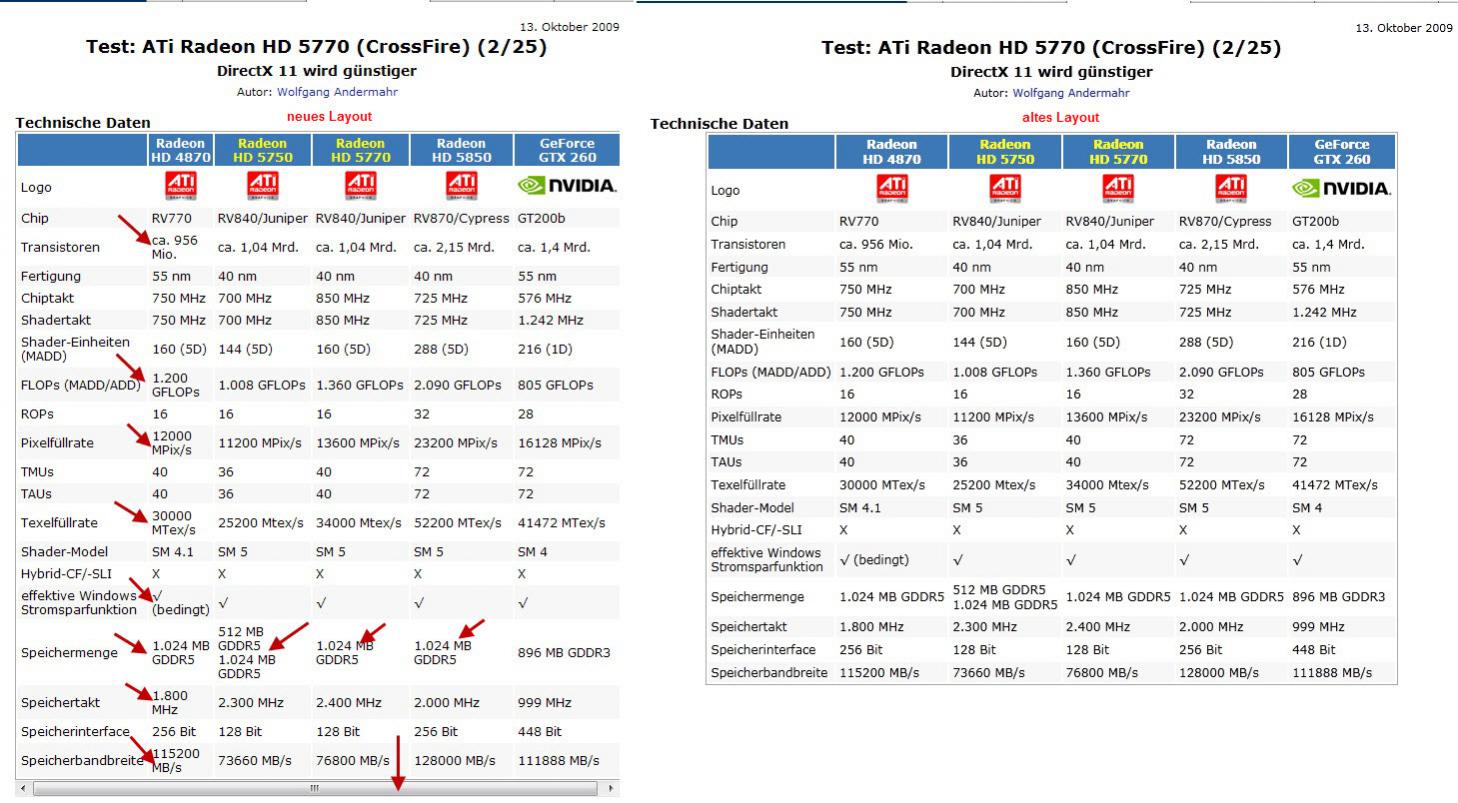Click 'ca. 2,15 Mrd.' cell, altes Layout

[1220, 244]
